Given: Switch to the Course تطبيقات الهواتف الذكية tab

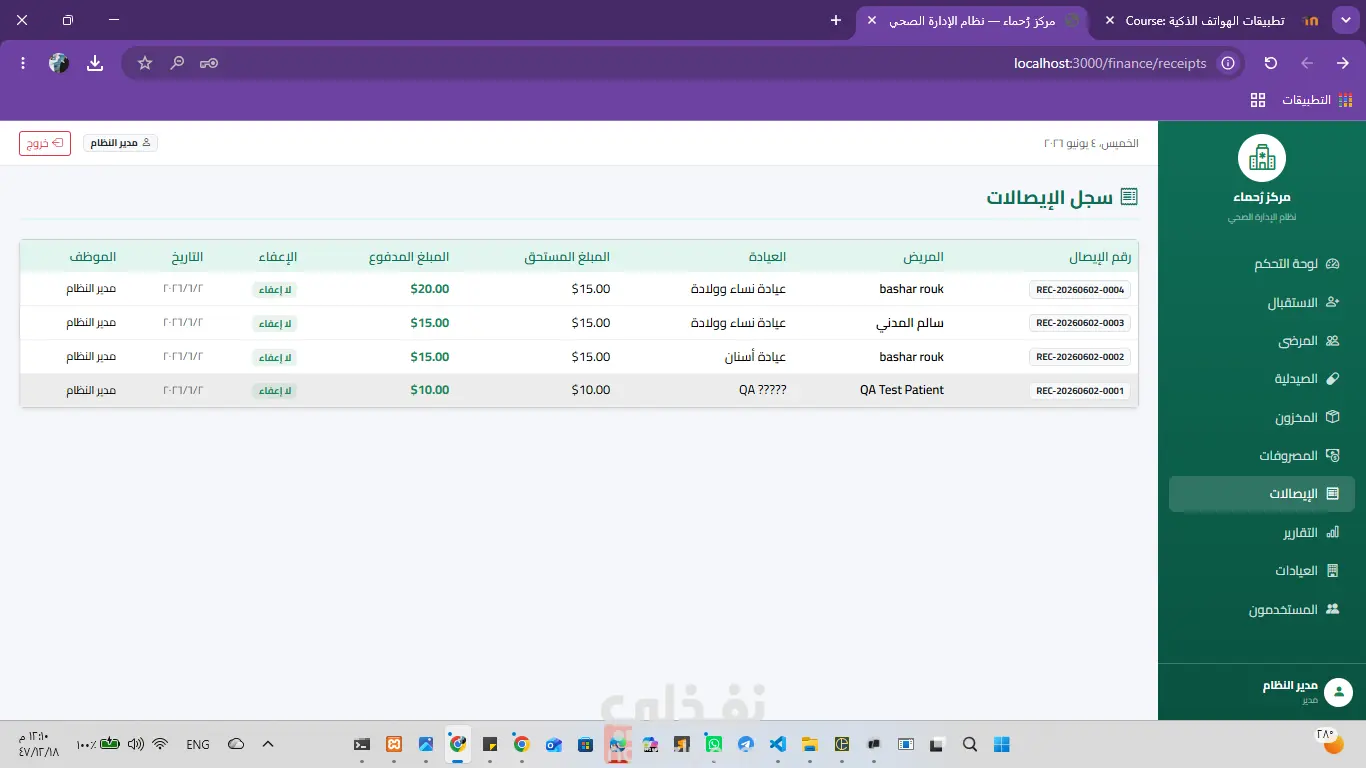Looking at the screenshot, I should (1206, 20).
